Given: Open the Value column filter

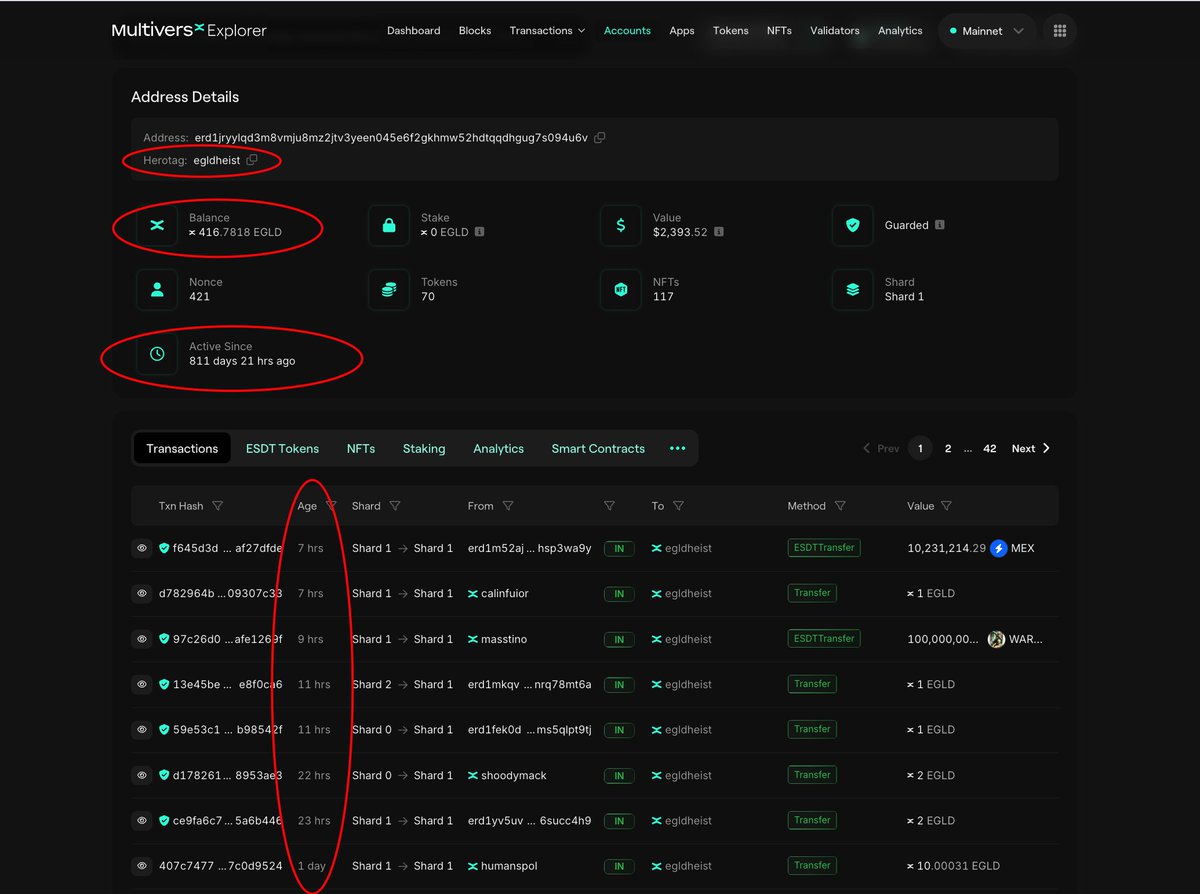Looking at the screenshot, I should click(x=946, y=506).
